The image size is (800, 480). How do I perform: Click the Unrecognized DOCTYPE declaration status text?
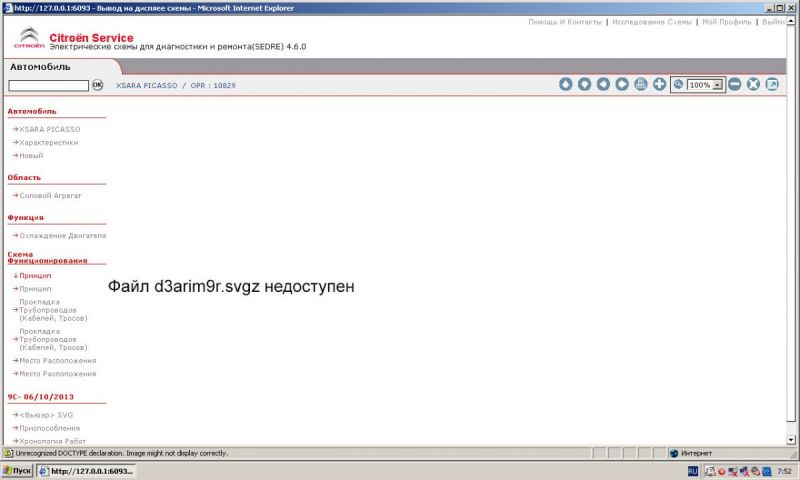click(x=121, y=453)
